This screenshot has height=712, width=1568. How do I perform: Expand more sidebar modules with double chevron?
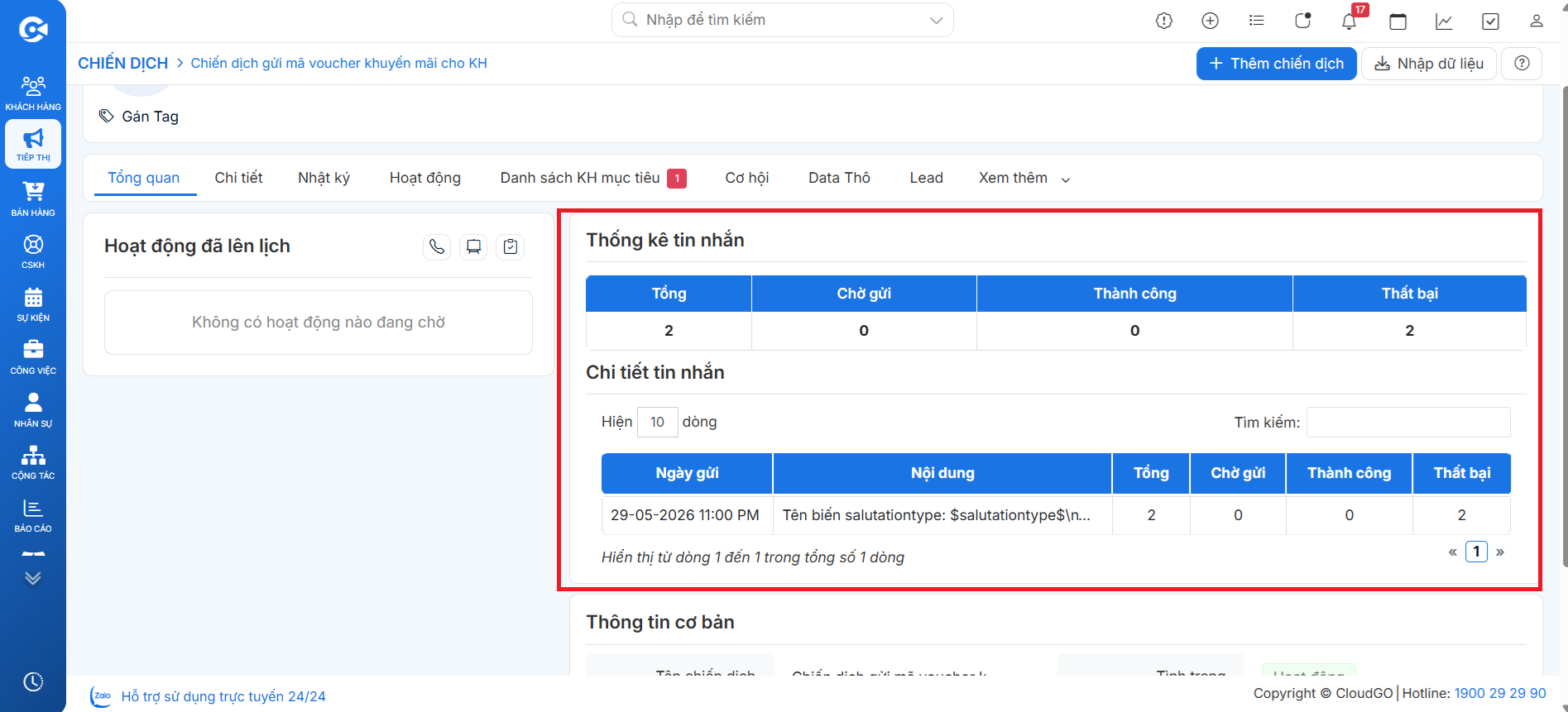pyautogui.click(x=33, y=578)
